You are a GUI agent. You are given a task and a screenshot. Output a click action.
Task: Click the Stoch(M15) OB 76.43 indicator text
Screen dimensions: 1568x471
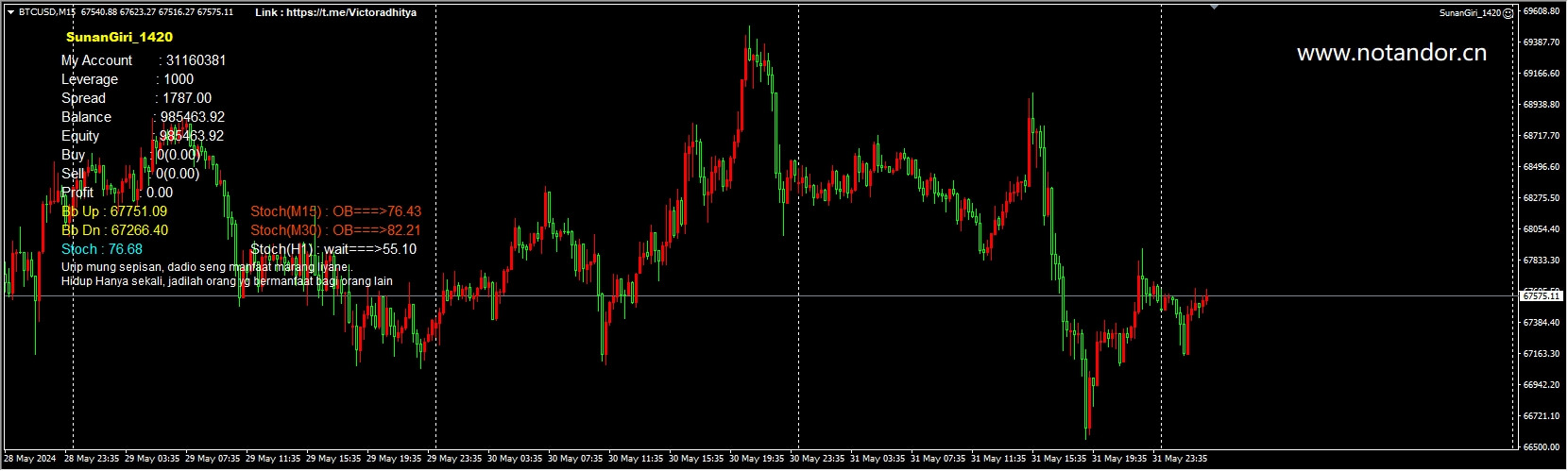click(335, 211)
